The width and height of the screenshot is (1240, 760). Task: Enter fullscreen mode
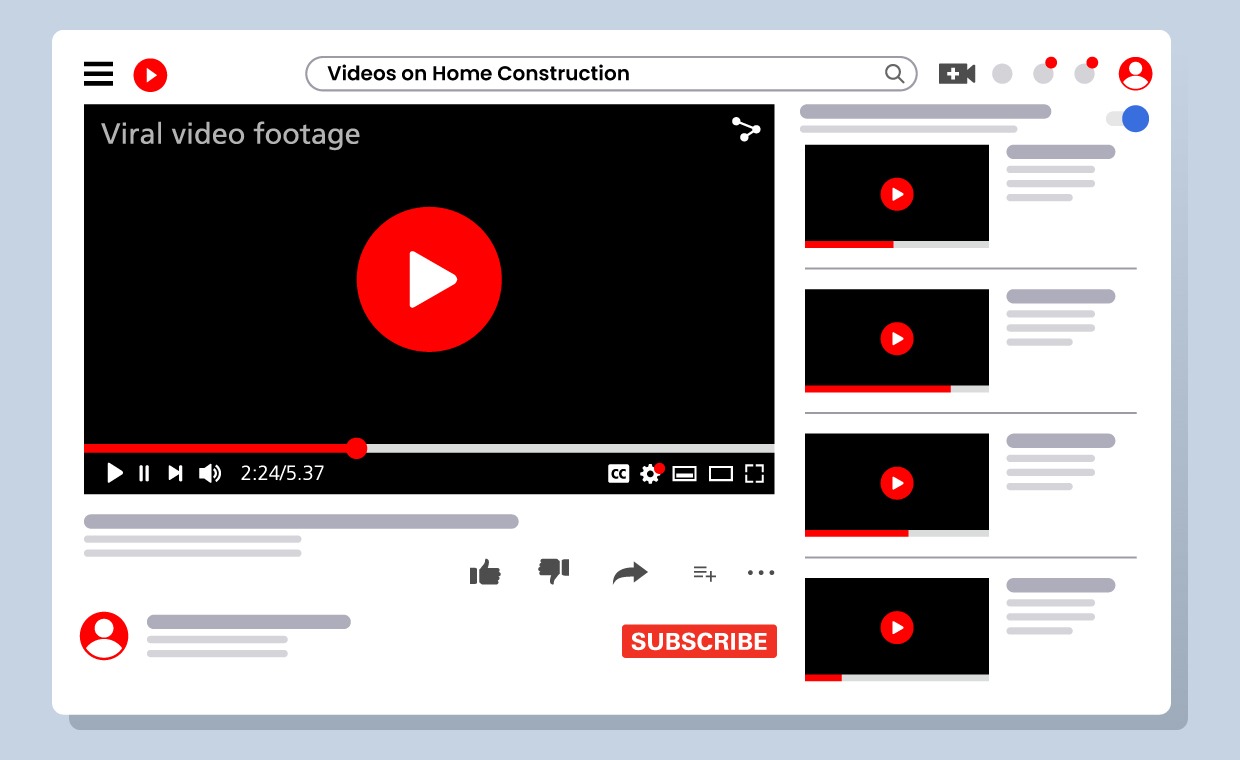pyautogui.click(x=755, y=474)
